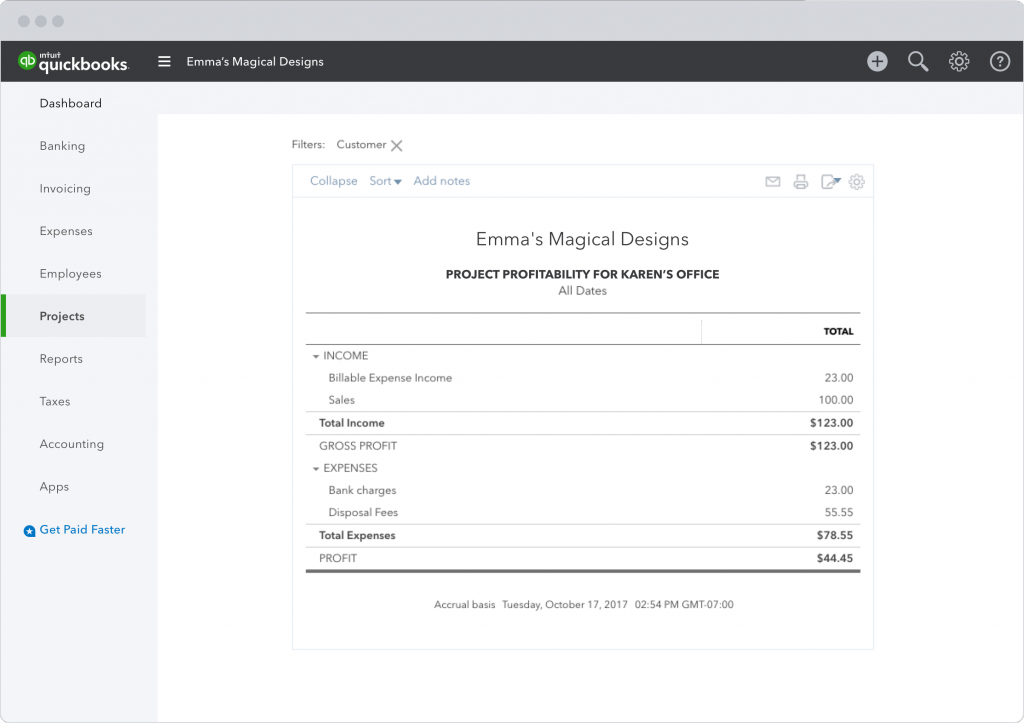Open the Sort dropdown
This screenshot has height=723, width=1024.
[x=385, y=181]
